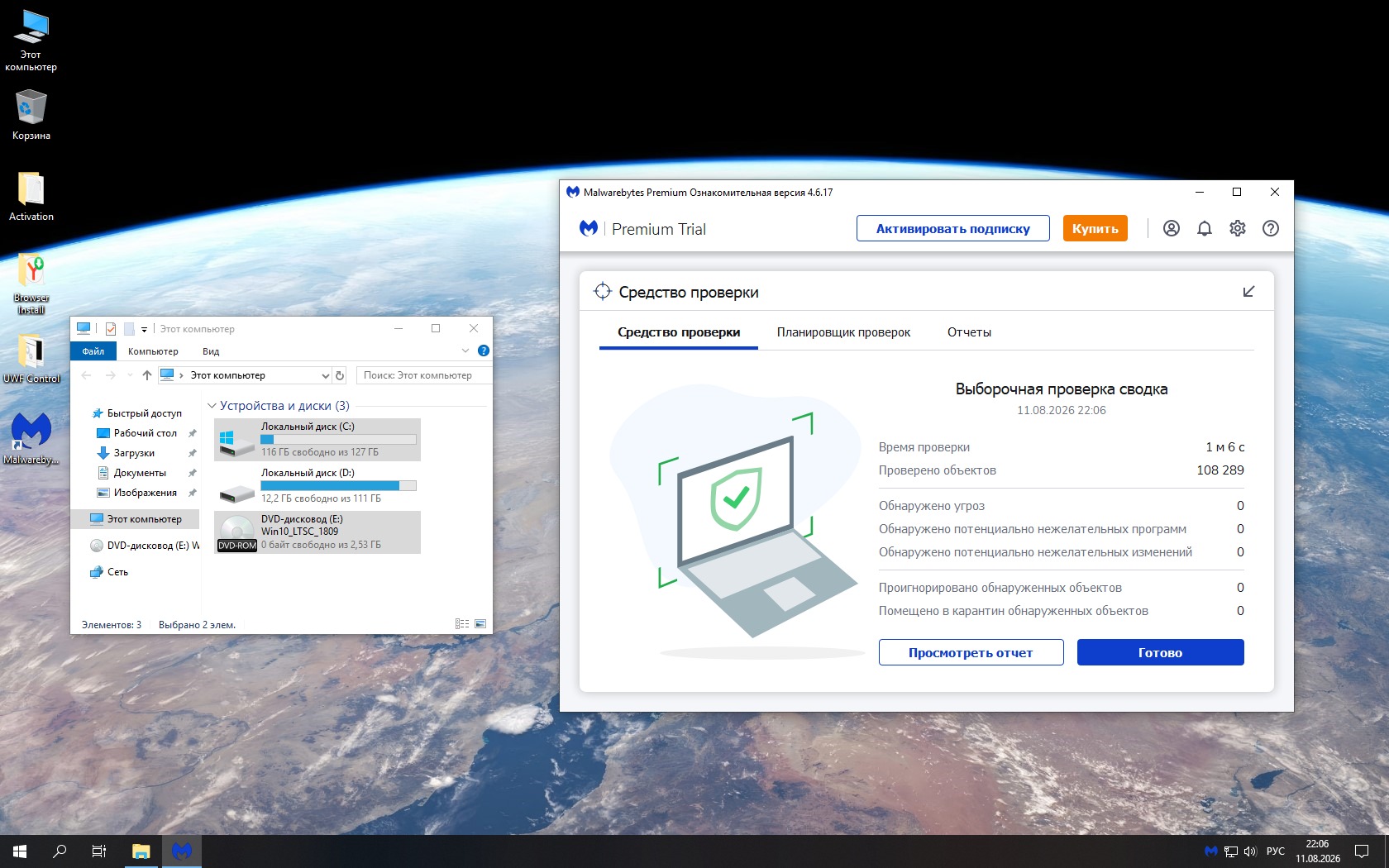Open the network tray icon
The image size is (1389, 868).
click(x=1231, y=851)
